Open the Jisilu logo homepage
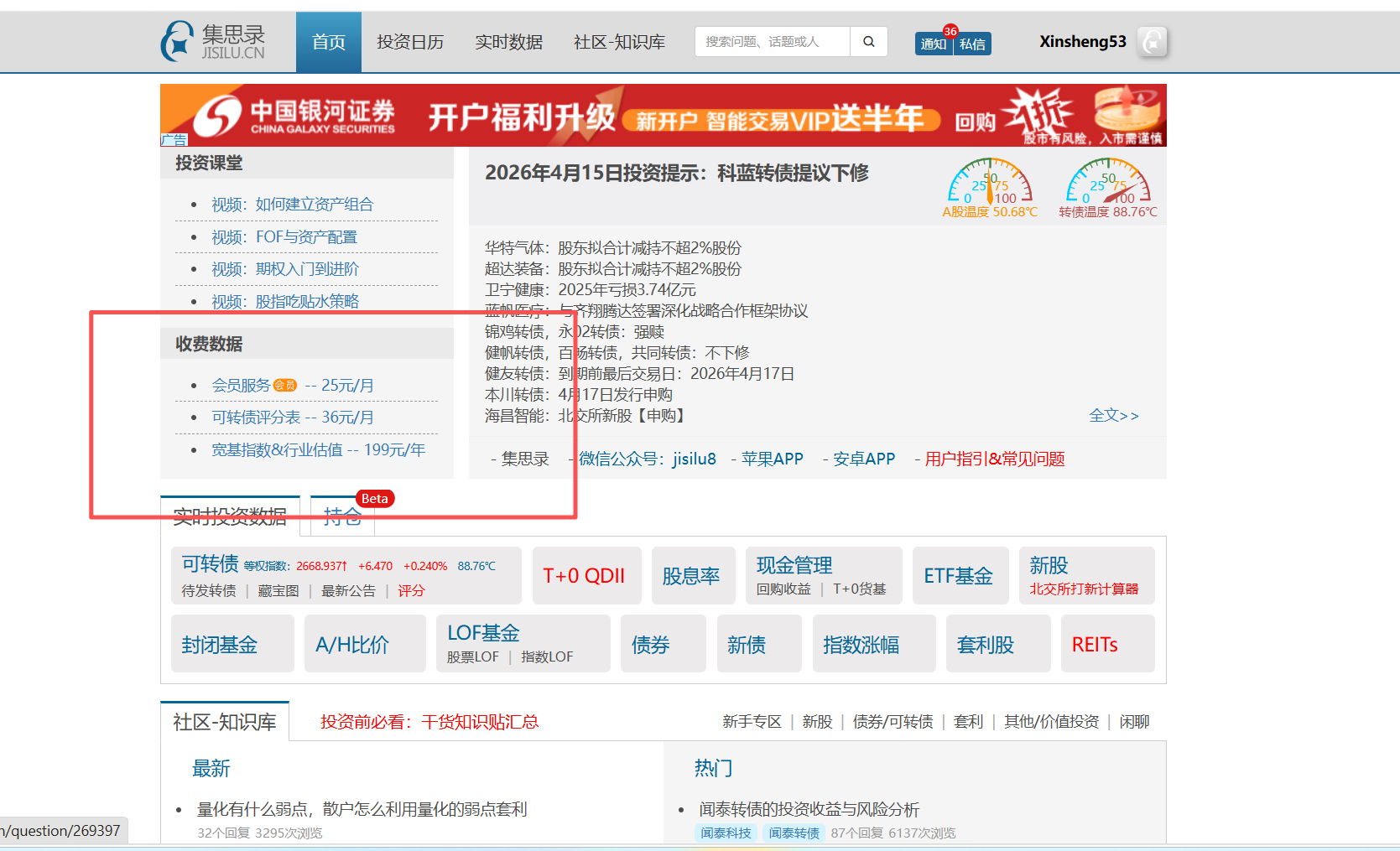Screen dimensions: 1400x851 213,42
